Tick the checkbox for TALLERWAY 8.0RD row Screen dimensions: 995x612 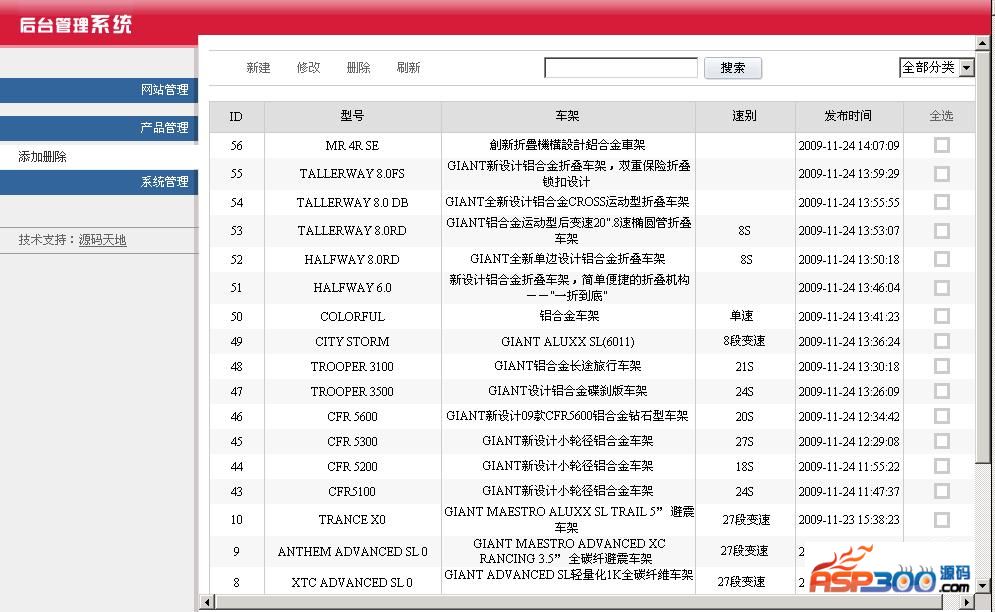tap(942, 230)
